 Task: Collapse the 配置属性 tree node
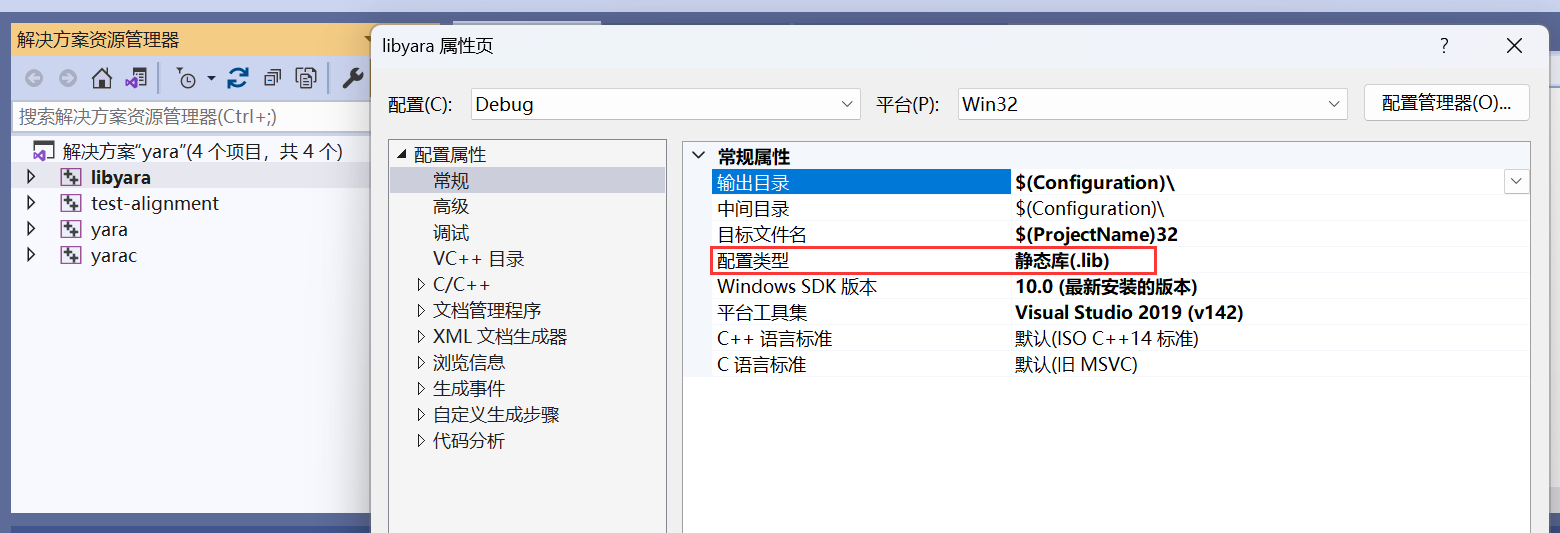[x=402, y=155]
